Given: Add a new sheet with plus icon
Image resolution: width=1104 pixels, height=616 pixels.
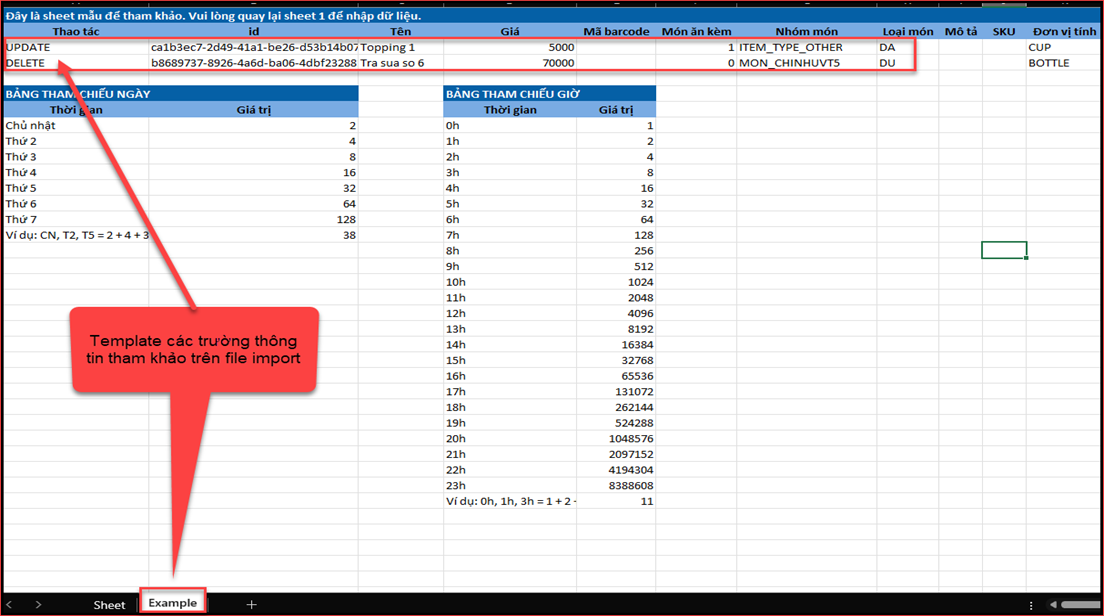Looking at the screenshot, I should [x=251, y=604].
